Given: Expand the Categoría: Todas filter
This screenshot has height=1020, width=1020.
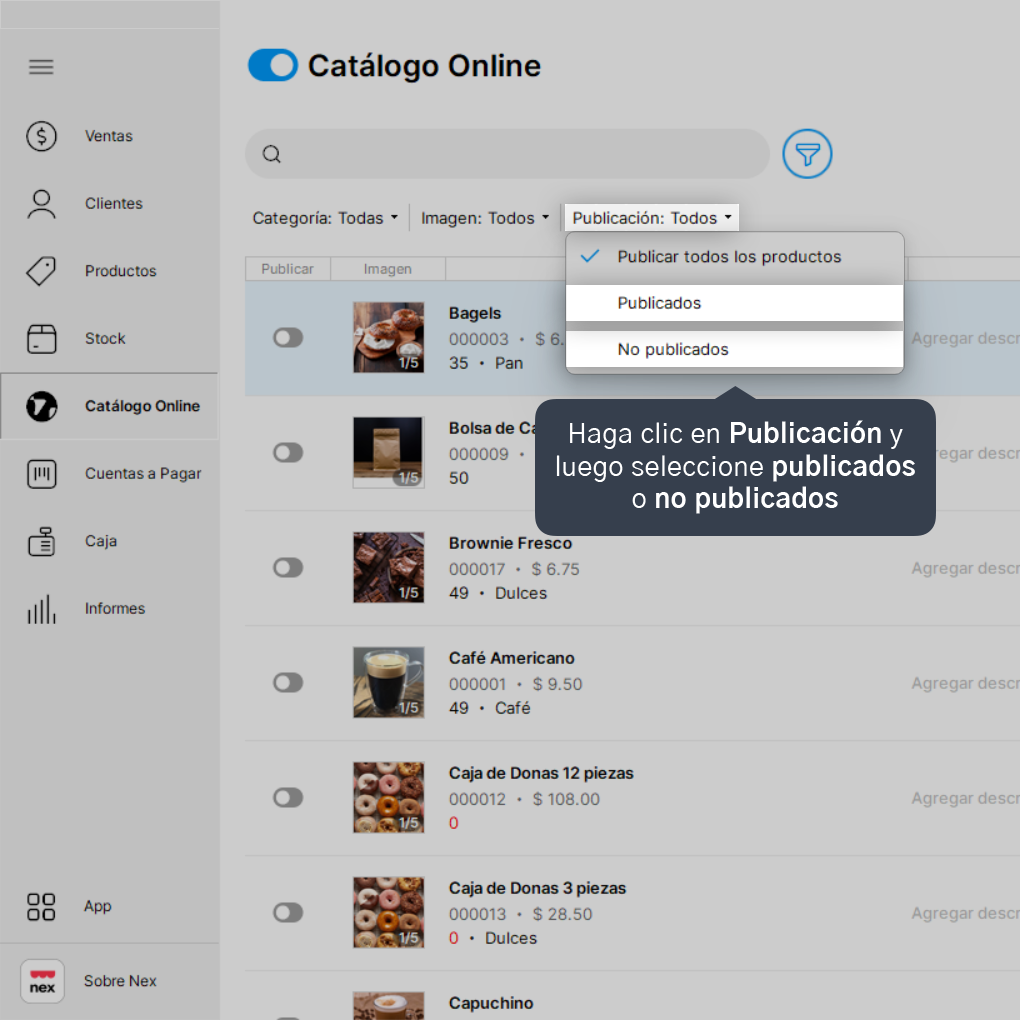Looking at the screenshot, I should pos(325,218).
